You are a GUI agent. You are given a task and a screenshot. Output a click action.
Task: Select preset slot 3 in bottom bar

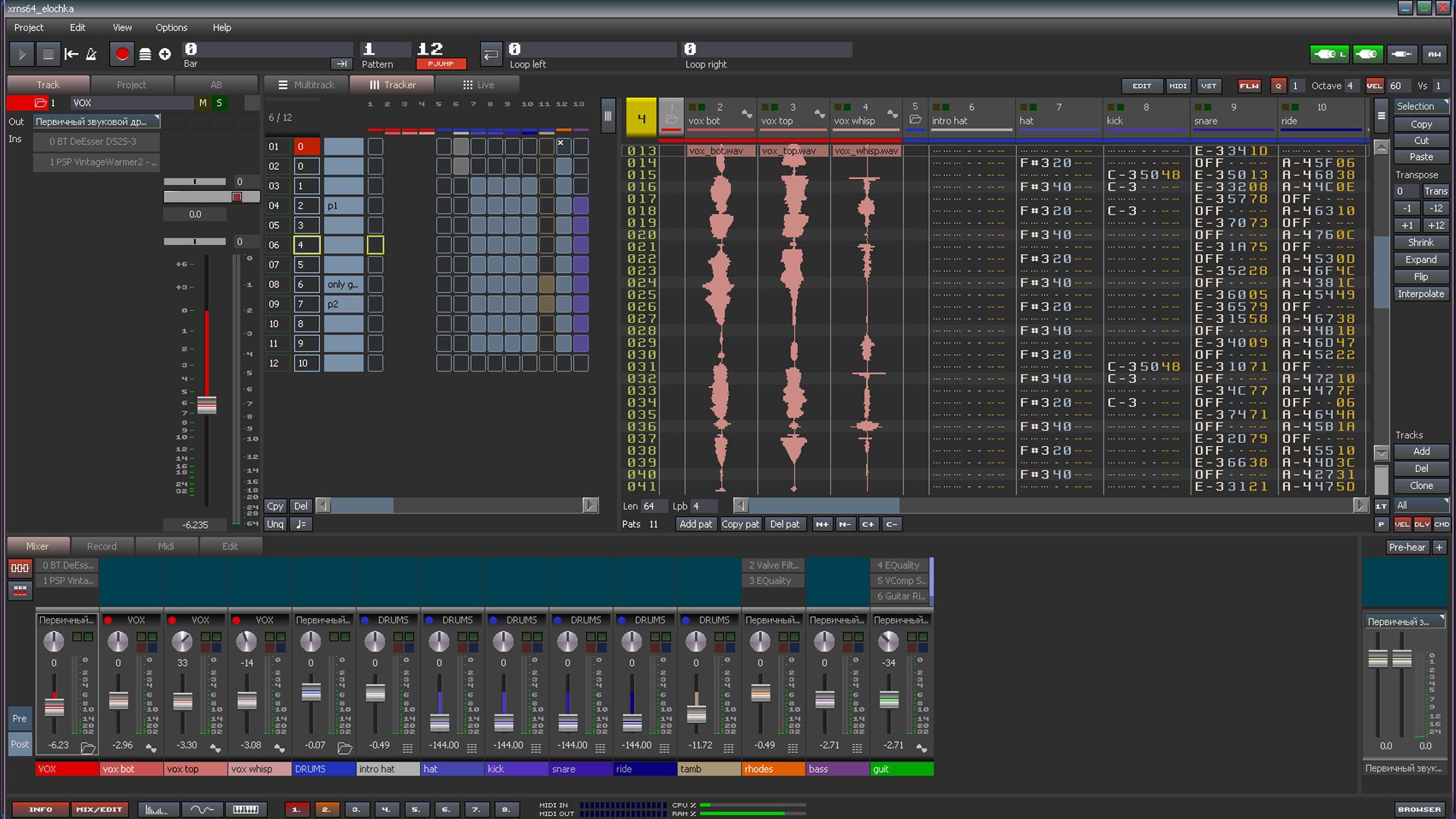click(356, 810)
